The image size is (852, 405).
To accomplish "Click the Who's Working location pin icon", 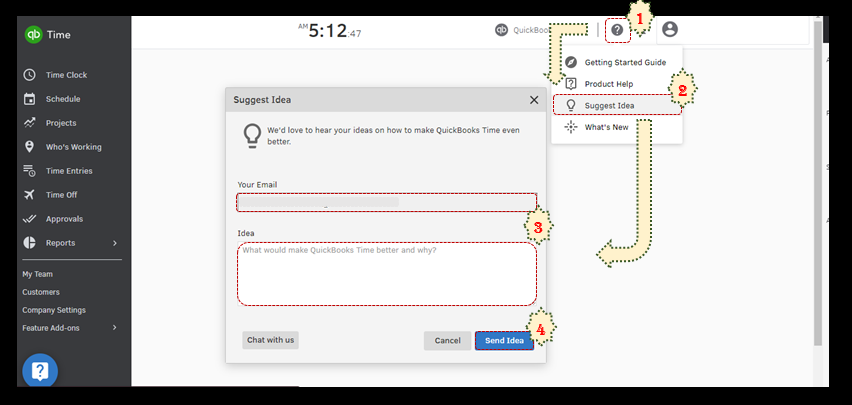I will click(x=29, y=147).
